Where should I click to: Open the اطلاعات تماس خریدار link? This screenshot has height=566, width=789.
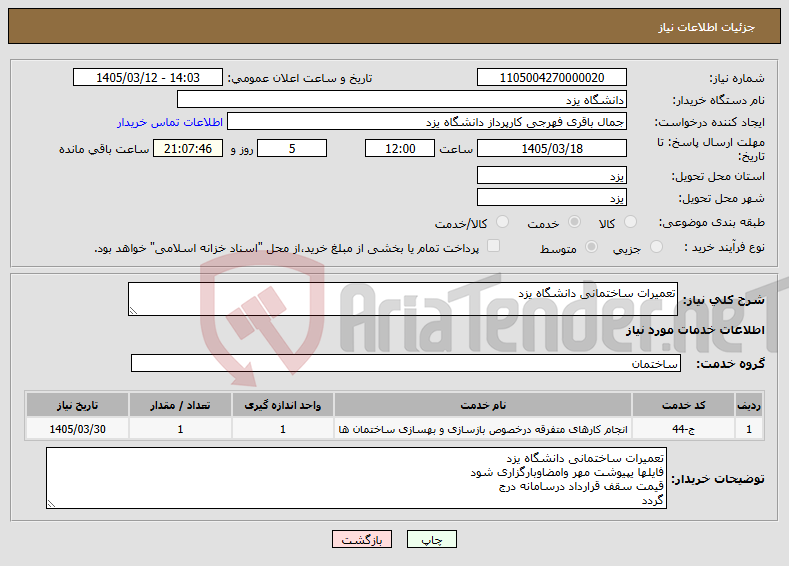pyautogui.click(x=170, y=122)
